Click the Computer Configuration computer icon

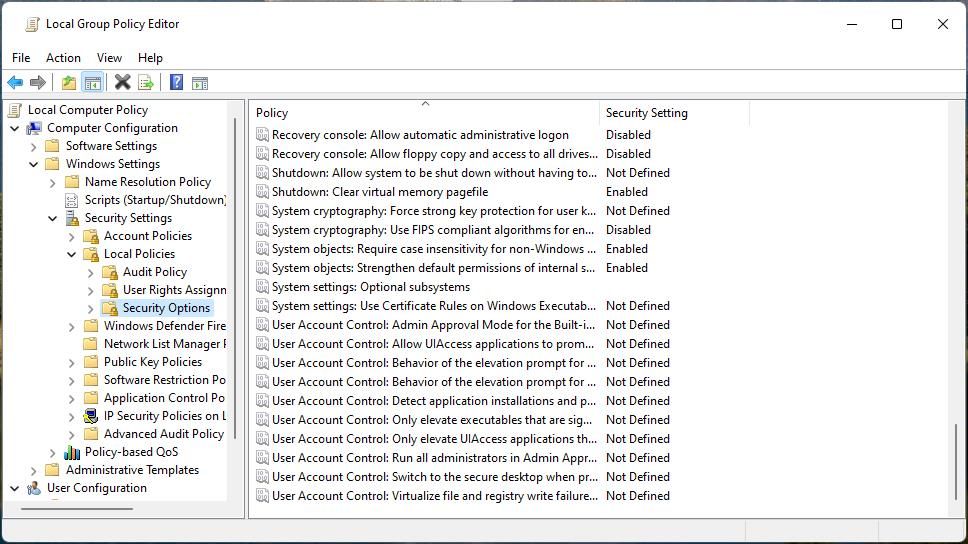(34, 128)
